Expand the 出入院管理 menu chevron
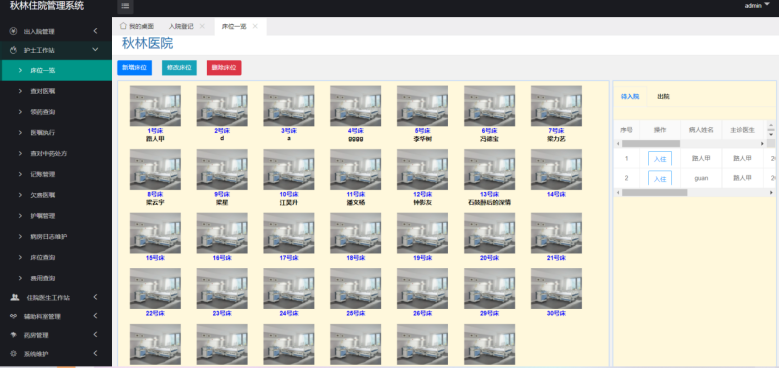Viewport: 779px width, 368px height. click(95, 31)
